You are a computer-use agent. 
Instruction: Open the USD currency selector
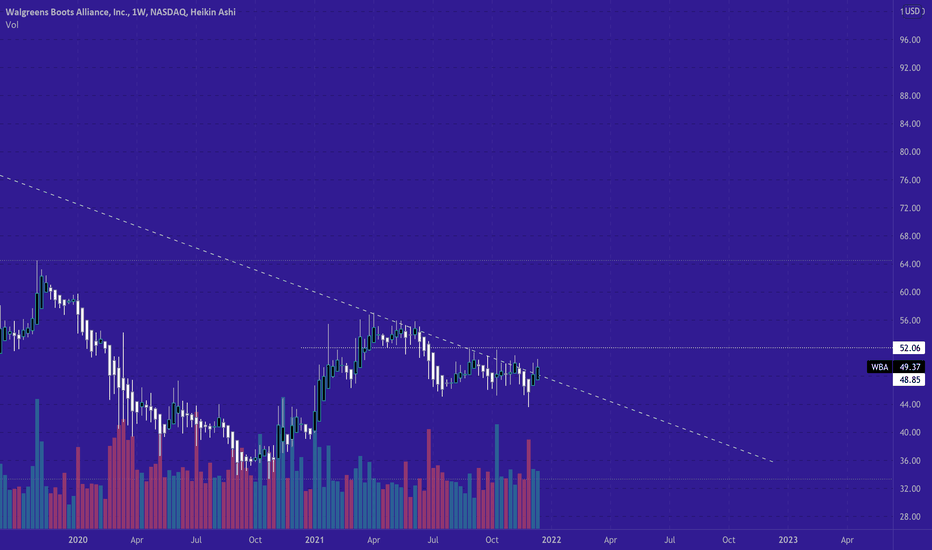point(912,11)
